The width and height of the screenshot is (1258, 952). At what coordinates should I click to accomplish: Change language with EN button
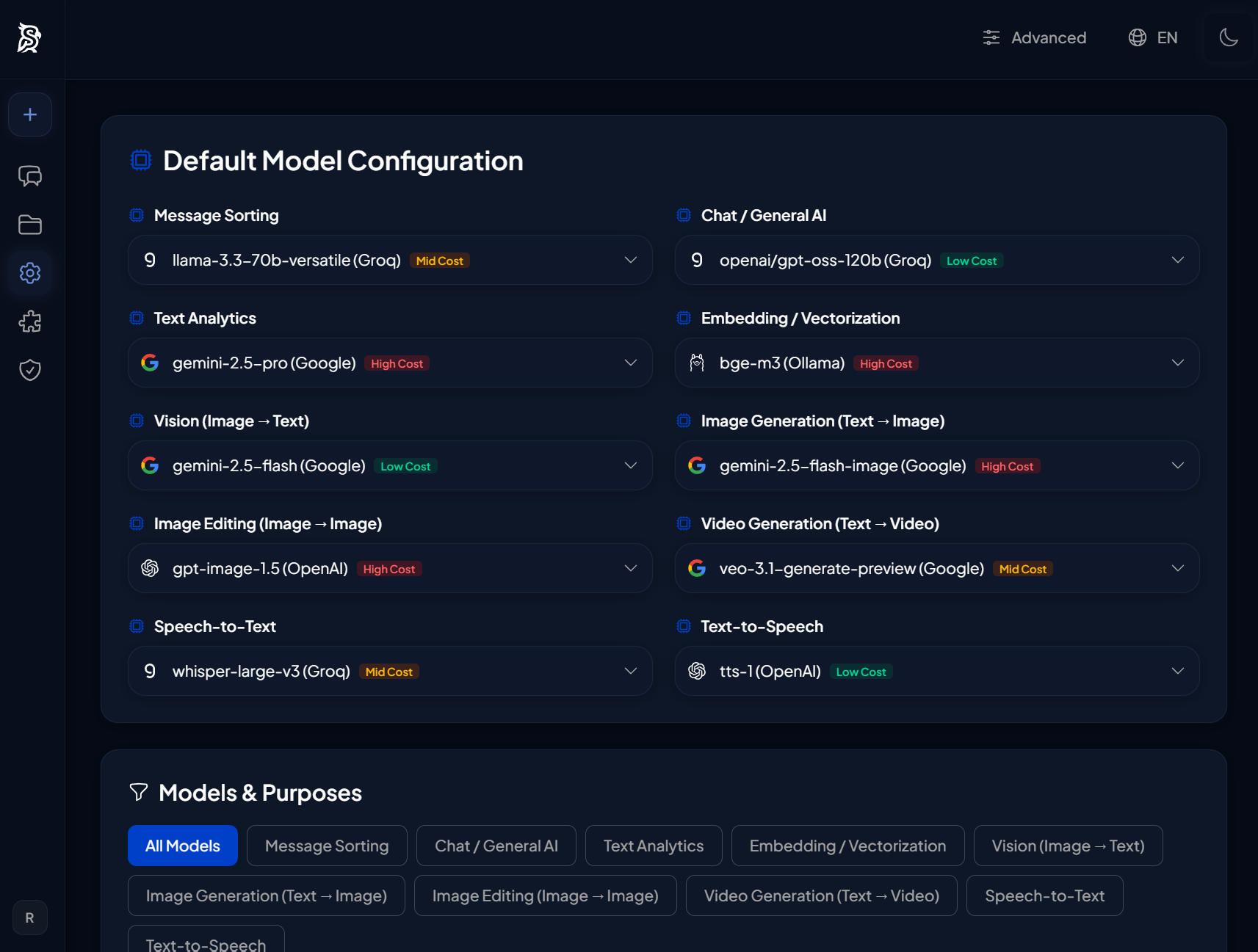pos(1153,37)
